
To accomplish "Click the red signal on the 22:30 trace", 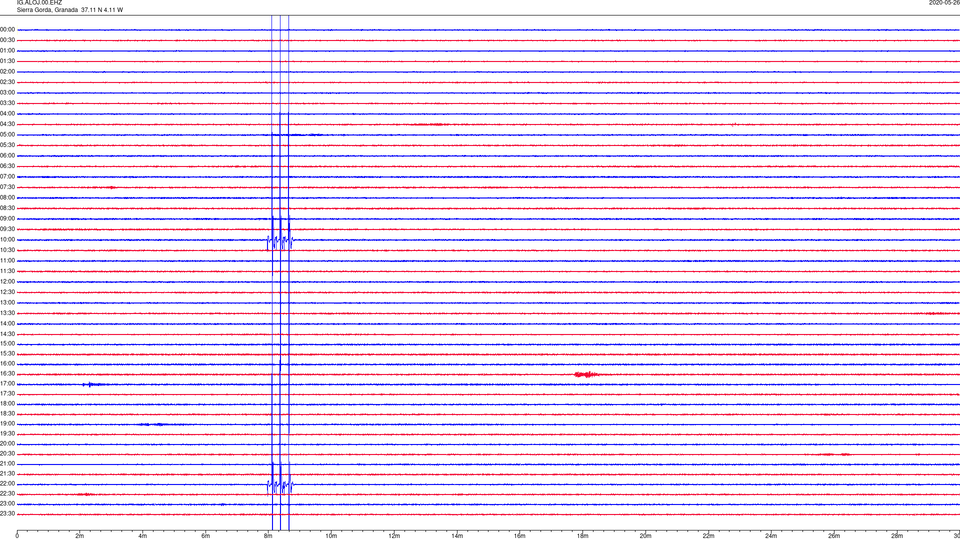I will pos(85,494).
